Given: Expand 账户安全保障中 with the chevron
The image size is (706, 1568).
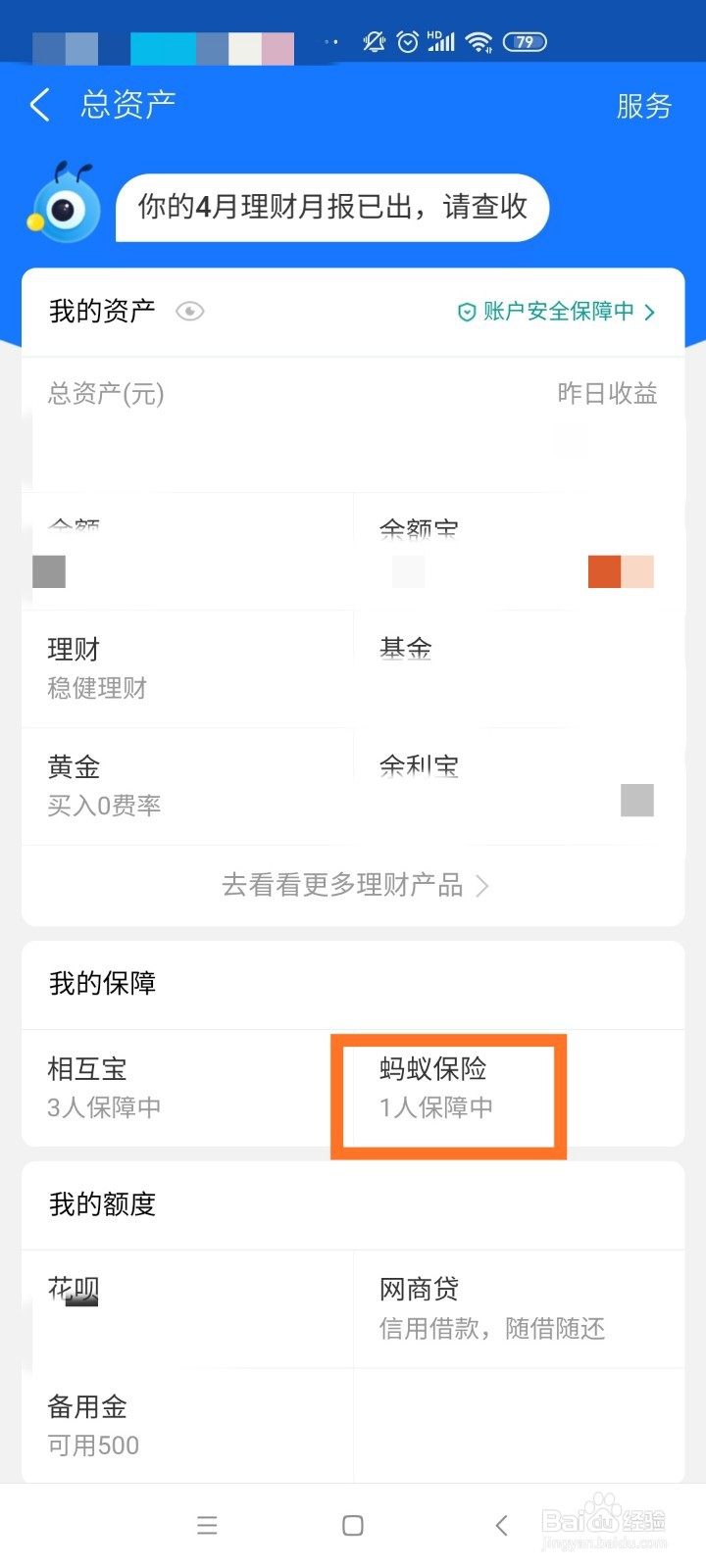Looking at the screenshot, I should tap(649, 312).
